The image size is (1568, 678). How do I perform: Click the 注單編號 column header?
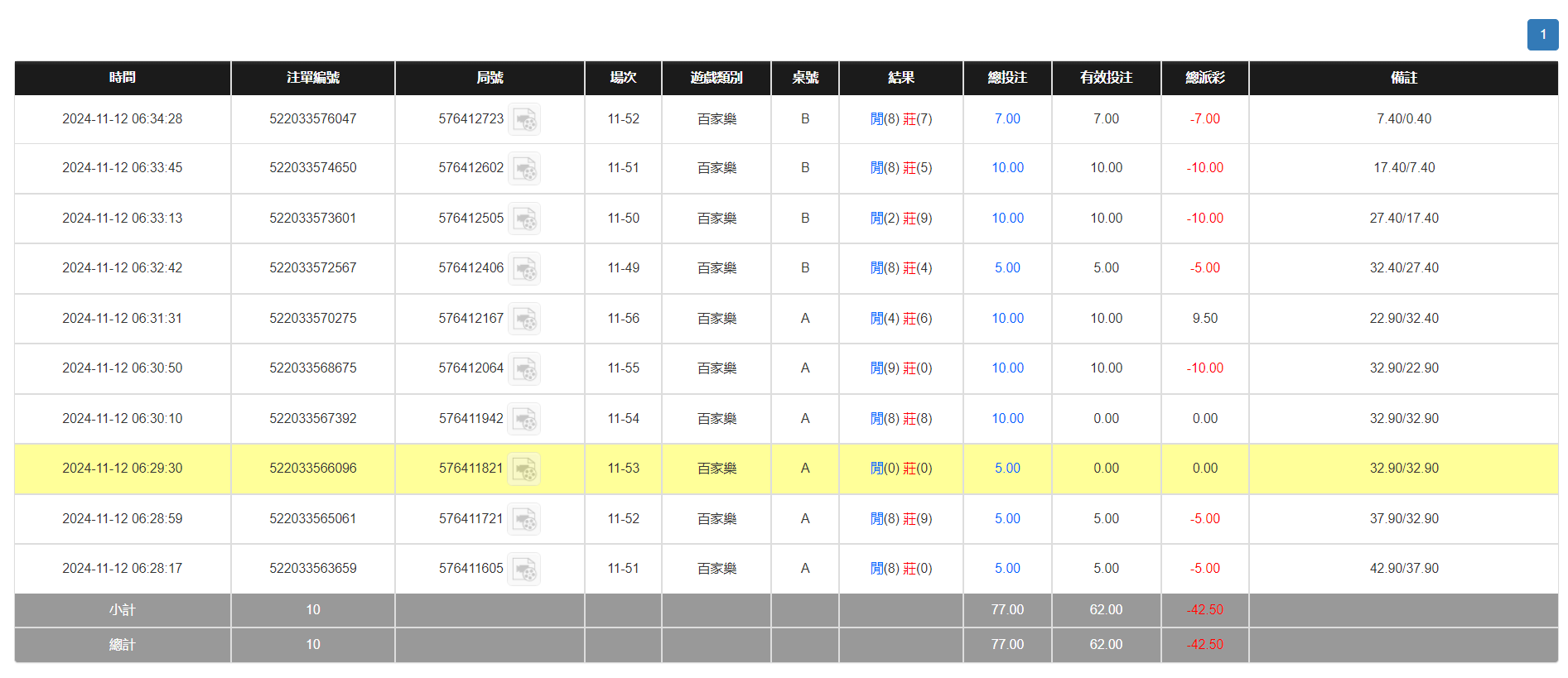(313, 78)
